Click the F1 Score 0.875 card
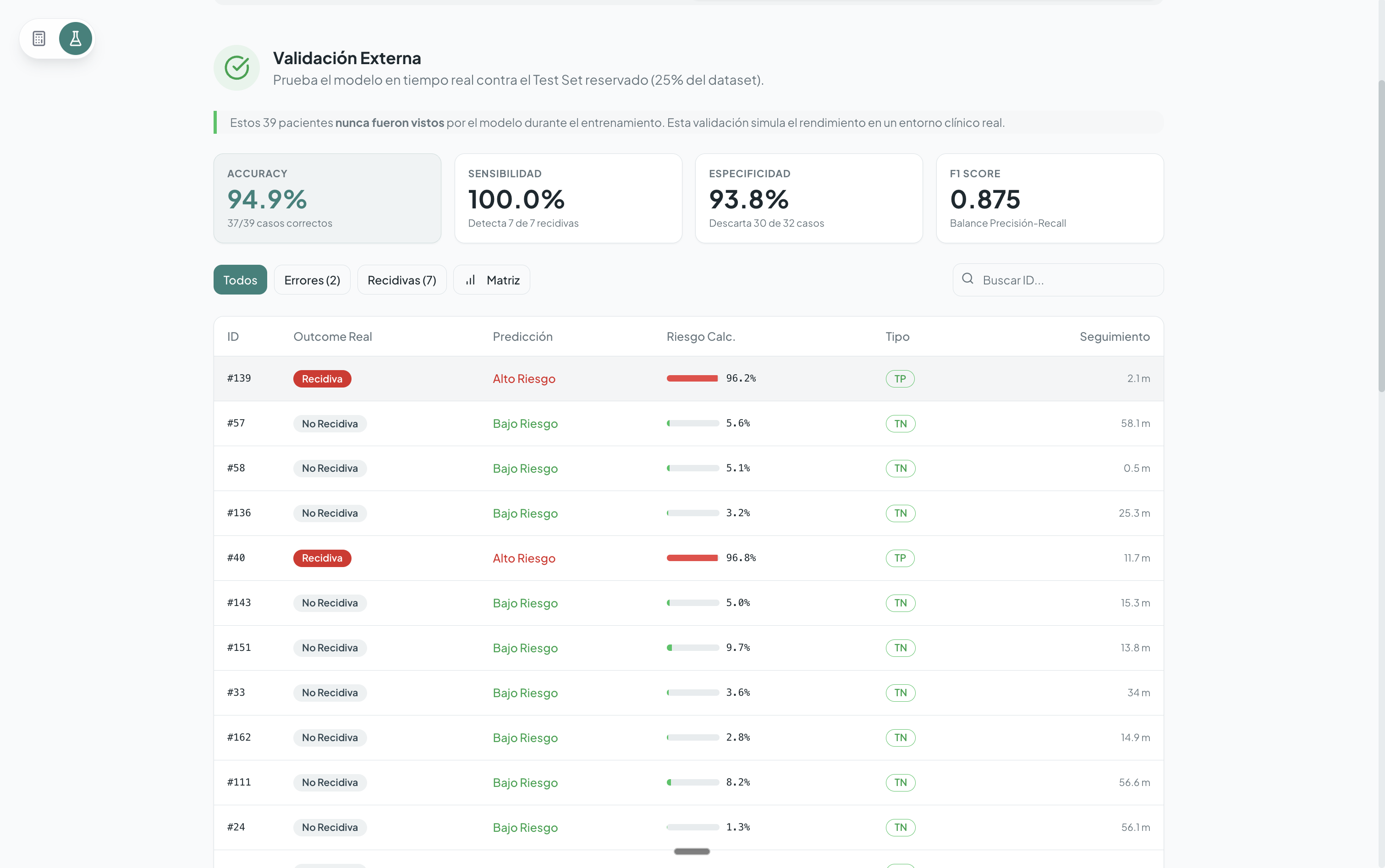1385x868 pixels. click(x=1049, y=198)
